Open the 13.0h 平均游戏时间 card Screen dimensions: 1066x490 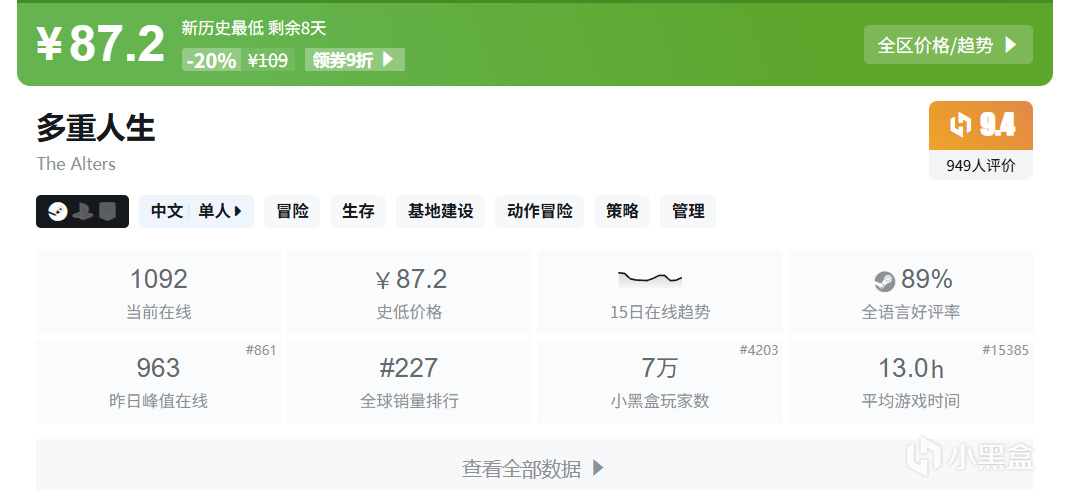tap(911, 381)
